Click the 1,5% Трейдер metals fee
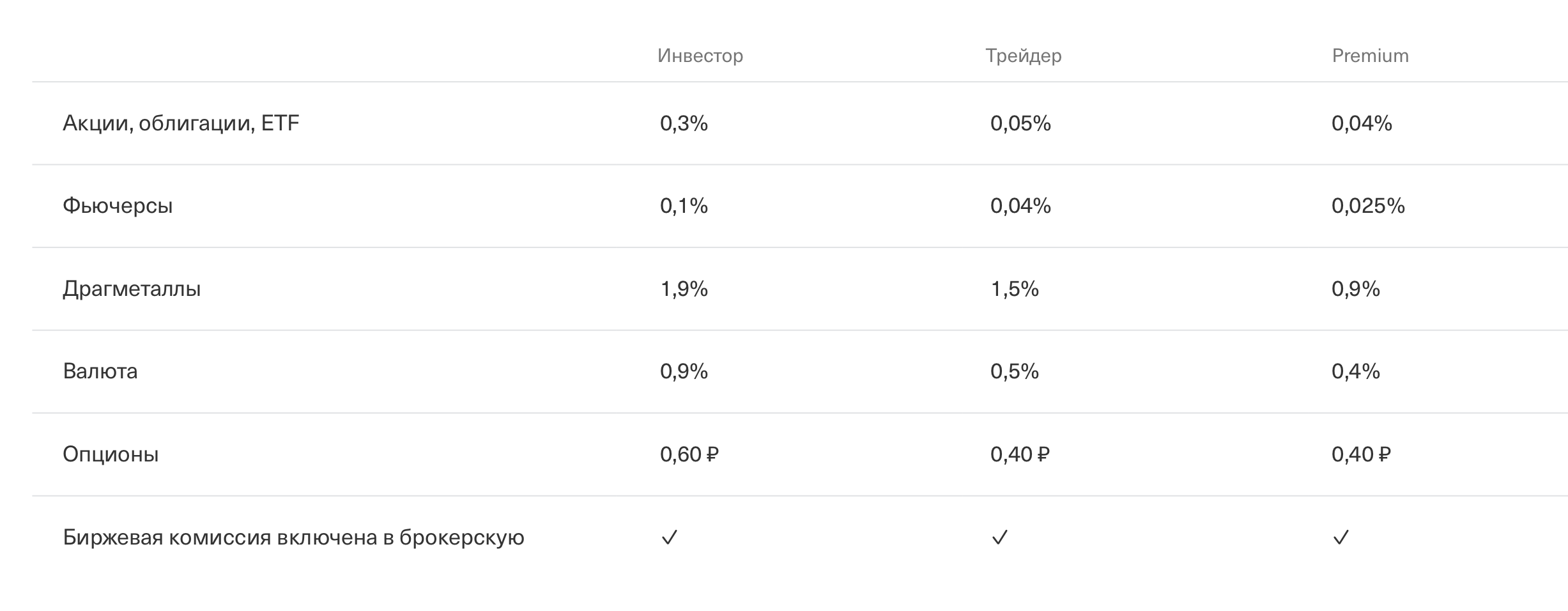Screen dimensions: 1568x611 tap(1014, 289)
